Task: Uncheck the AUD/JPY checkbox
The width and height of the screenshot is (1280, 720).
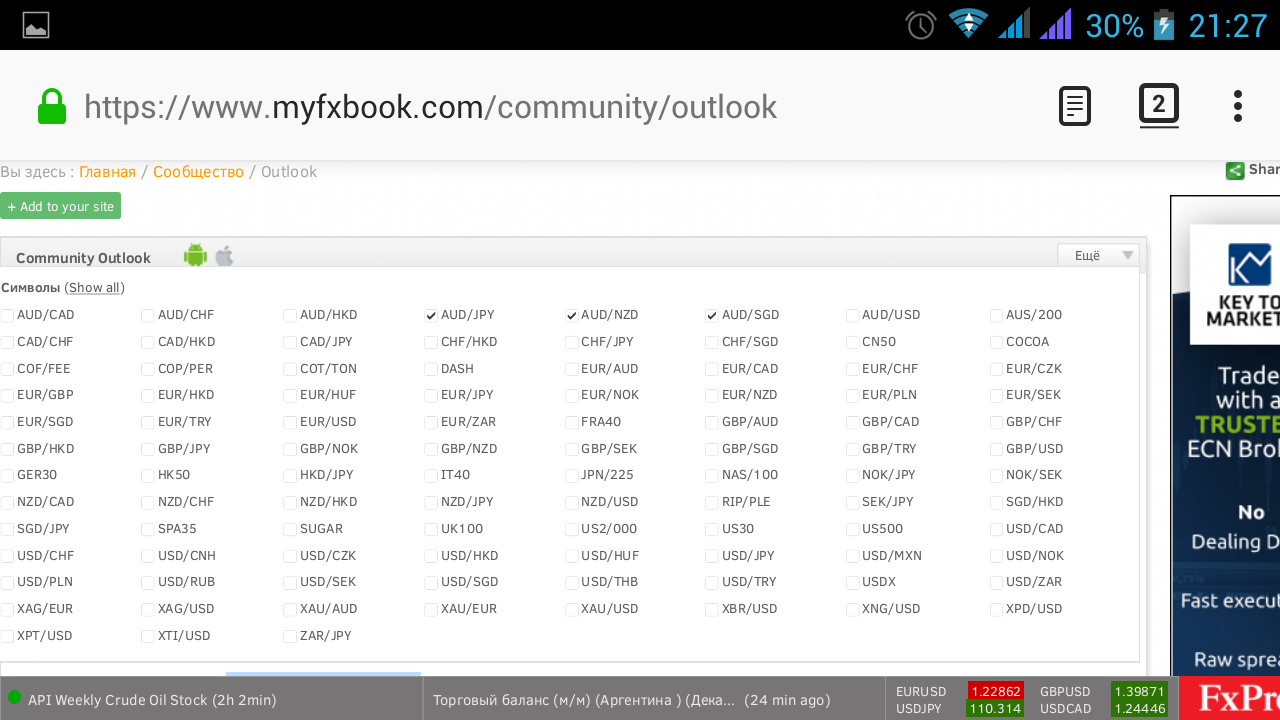Action: coord(431,316)
